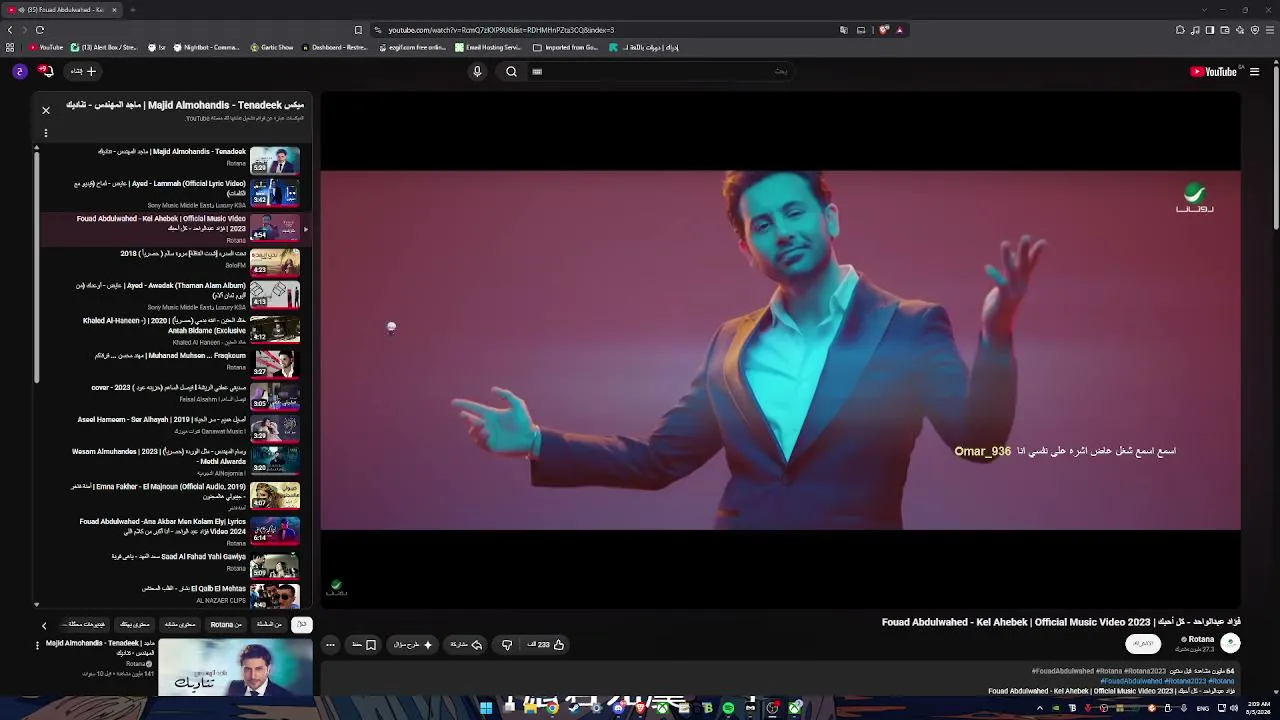The height and width of the screenshot is (720, 1280).
Task: Open Spotify from the taskbar
Action: 728,708
